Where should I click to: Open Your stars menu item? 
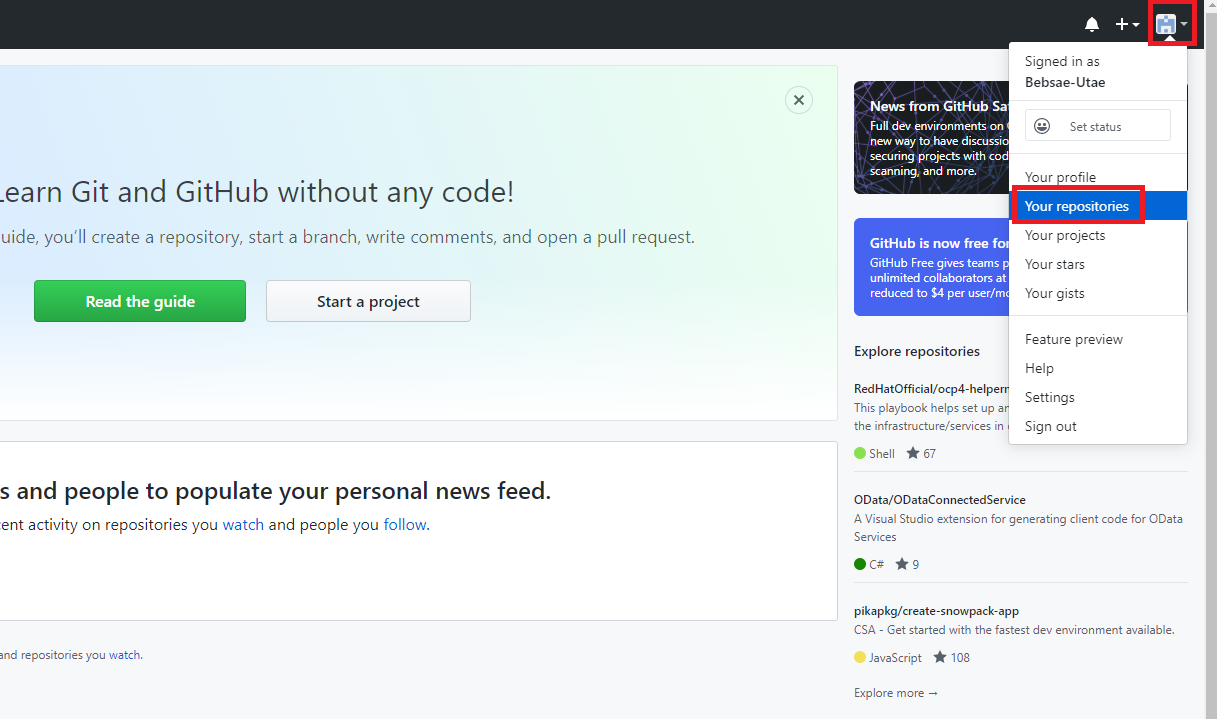[x=1098, y=264]
